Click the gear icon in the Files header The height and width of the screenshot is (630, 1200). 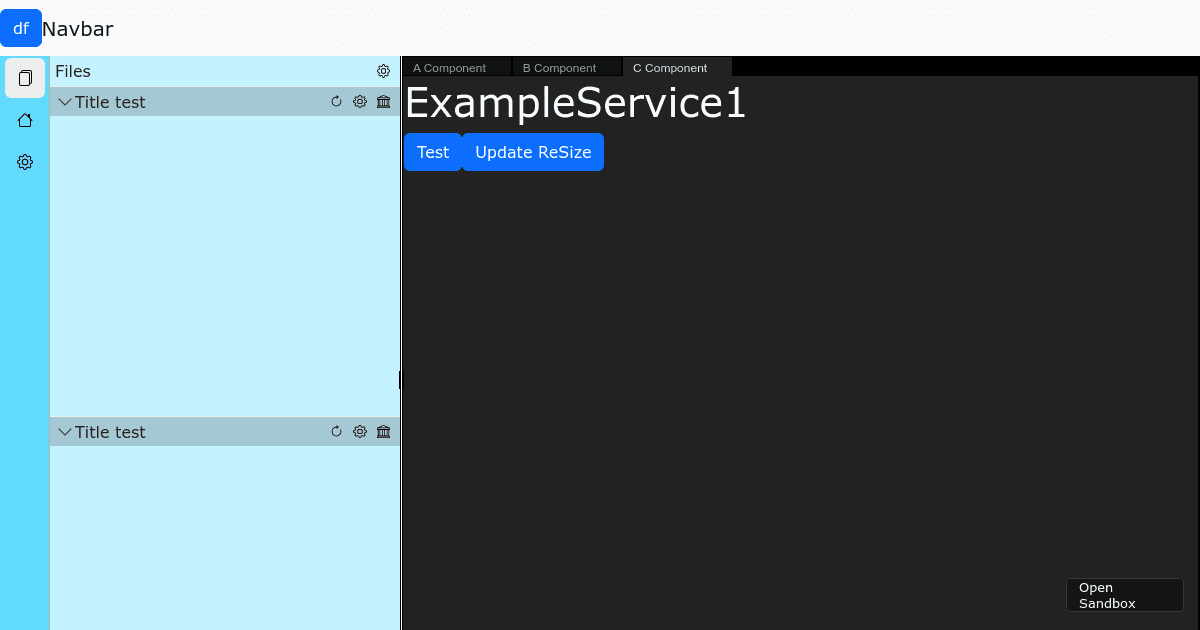click(383, 71)
